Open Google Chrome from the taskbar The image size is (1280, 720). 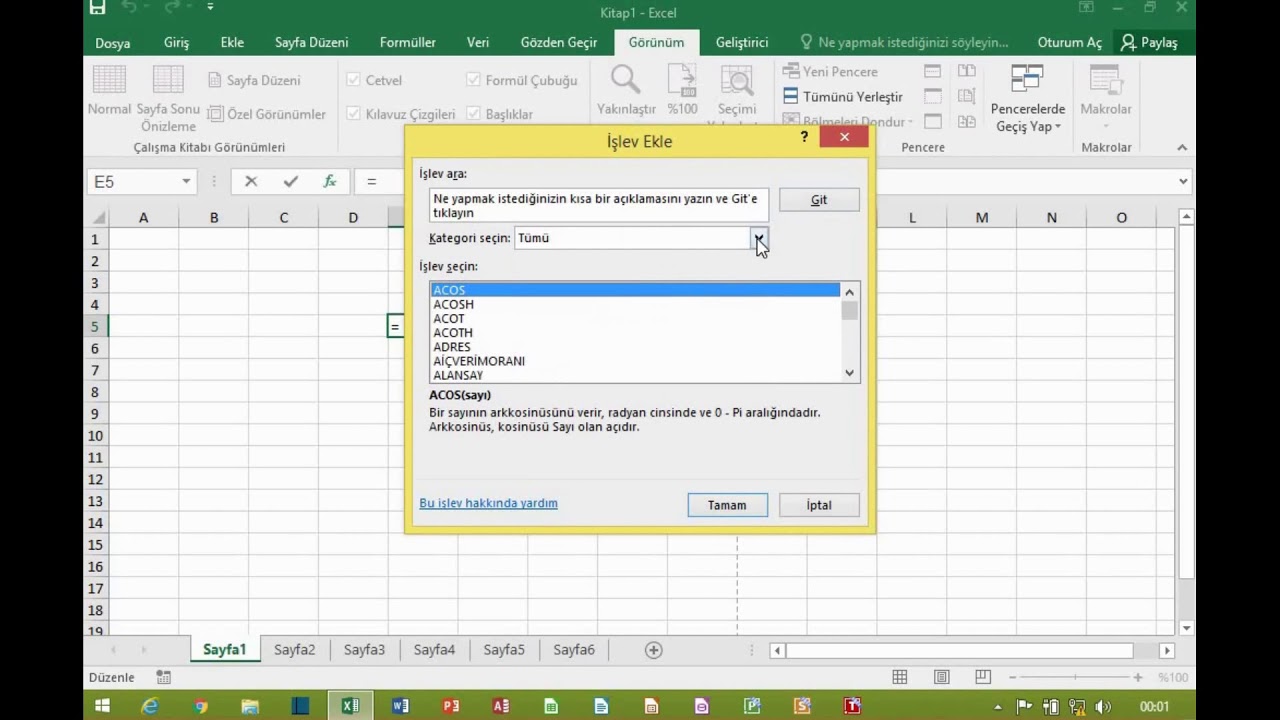(x=200, y=706)
